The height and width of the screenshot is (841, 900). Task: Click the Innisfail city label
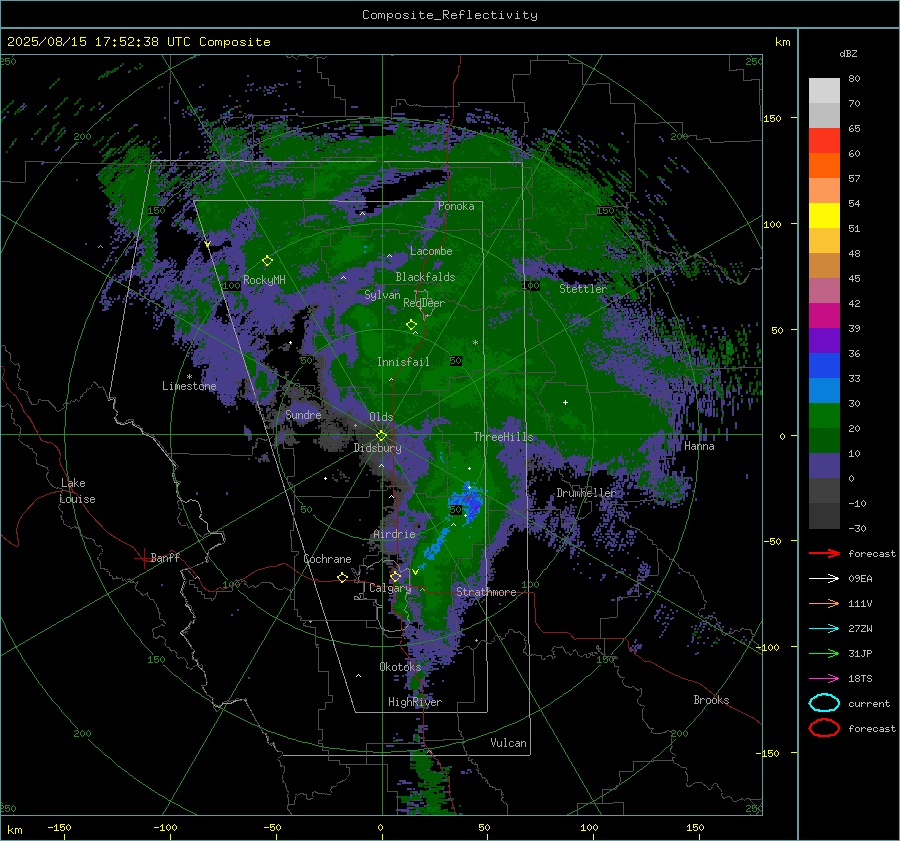pos(403,362)
